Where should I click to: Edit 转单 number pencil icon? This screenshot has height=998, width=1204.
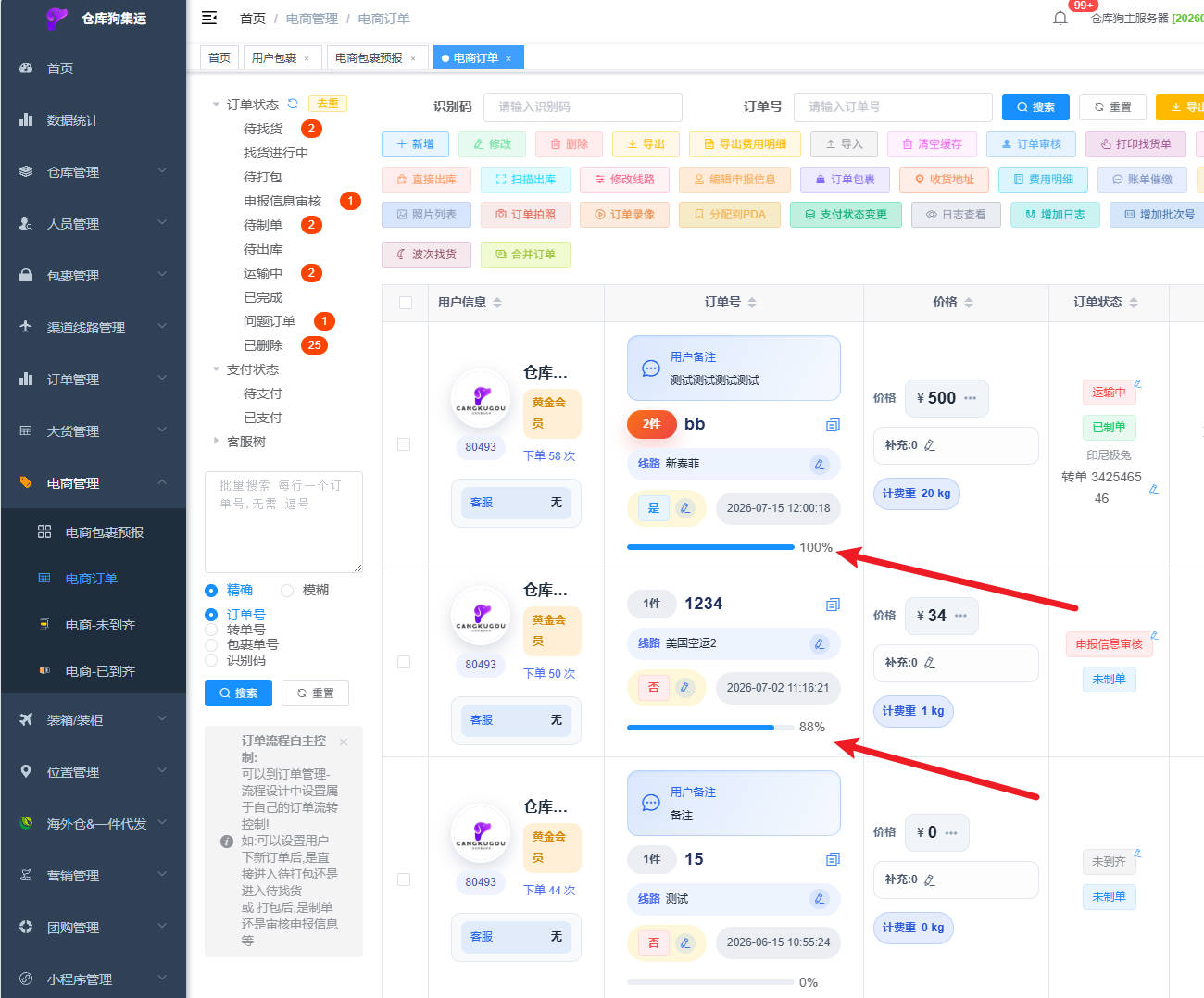click(x=1154, y=489)
